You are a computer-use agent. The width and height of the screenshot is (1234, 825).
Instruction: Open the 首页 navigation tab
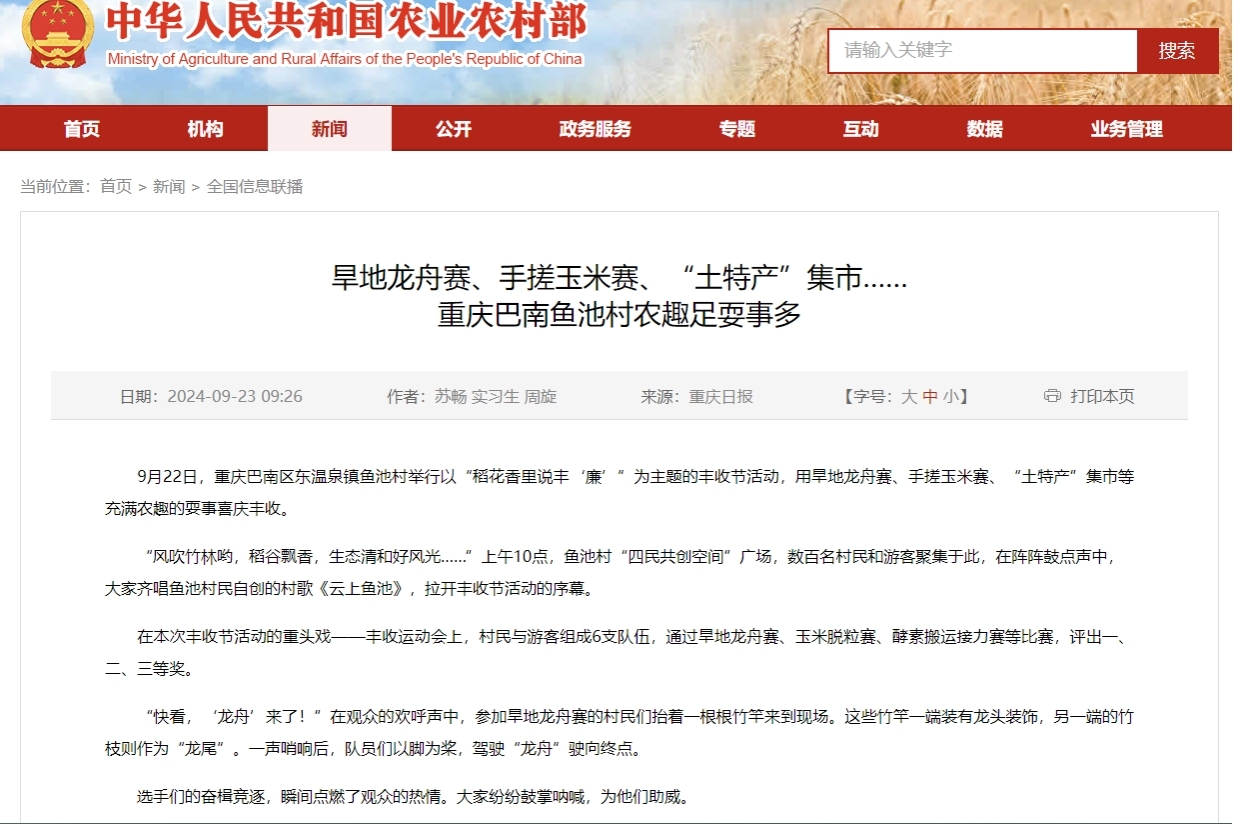pos(82,129)
